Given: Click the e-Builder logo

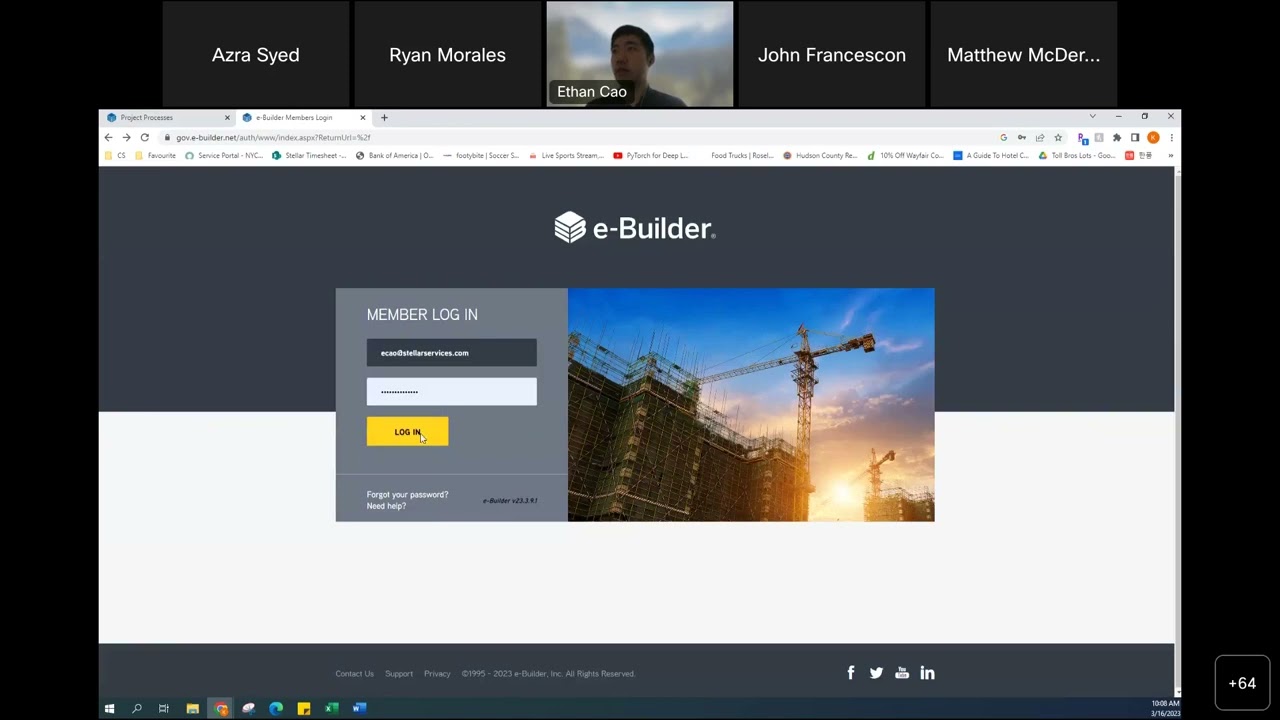Looking at the screenshot, I should point(635,228).
